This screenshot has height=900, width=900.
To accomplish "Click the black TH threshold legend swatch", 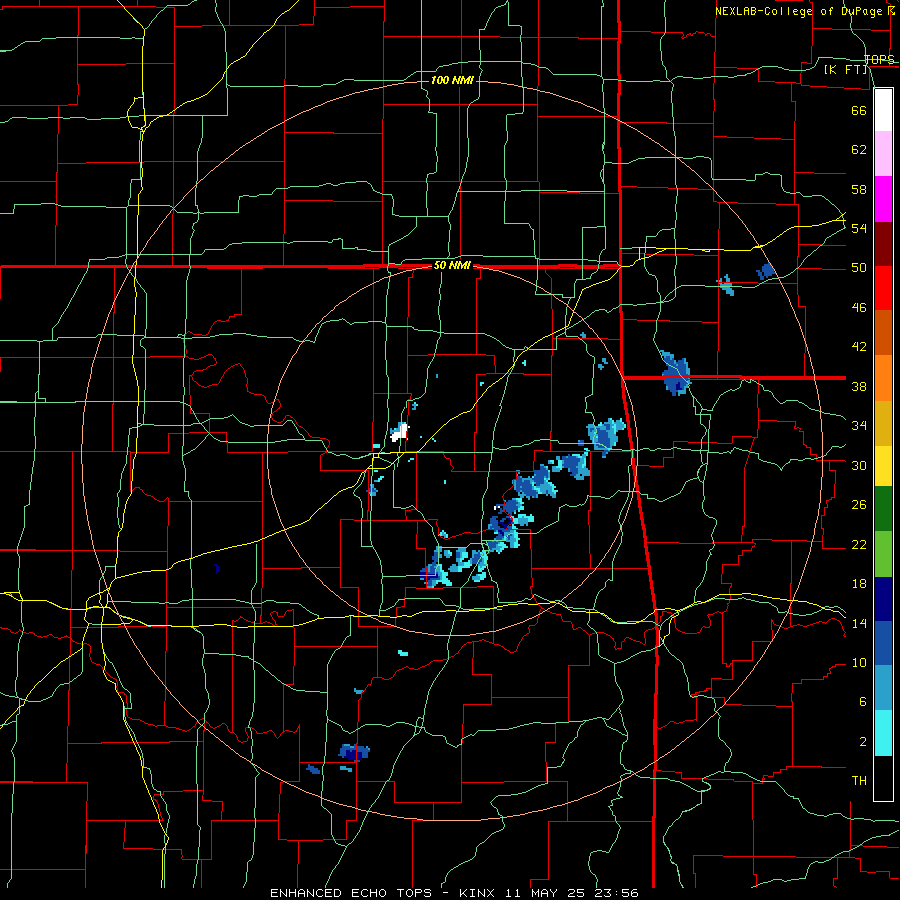I will pos(883,778).
